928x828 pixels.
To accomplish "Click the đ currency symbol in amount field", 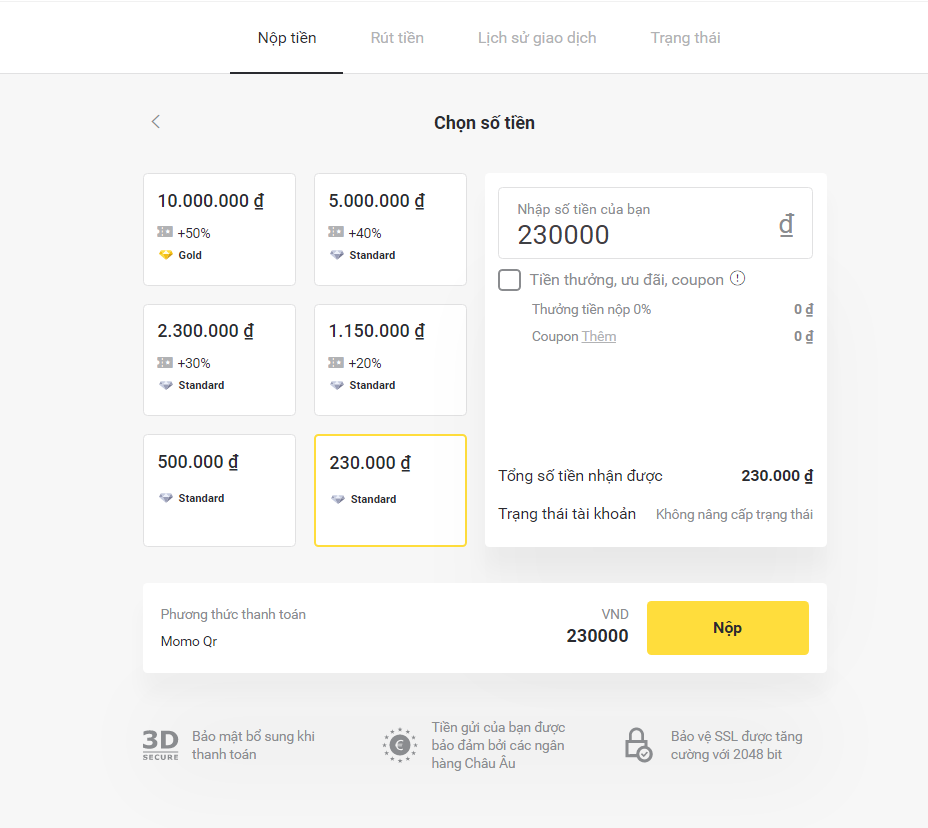I will pyautogui.click(x=786, y=225).
